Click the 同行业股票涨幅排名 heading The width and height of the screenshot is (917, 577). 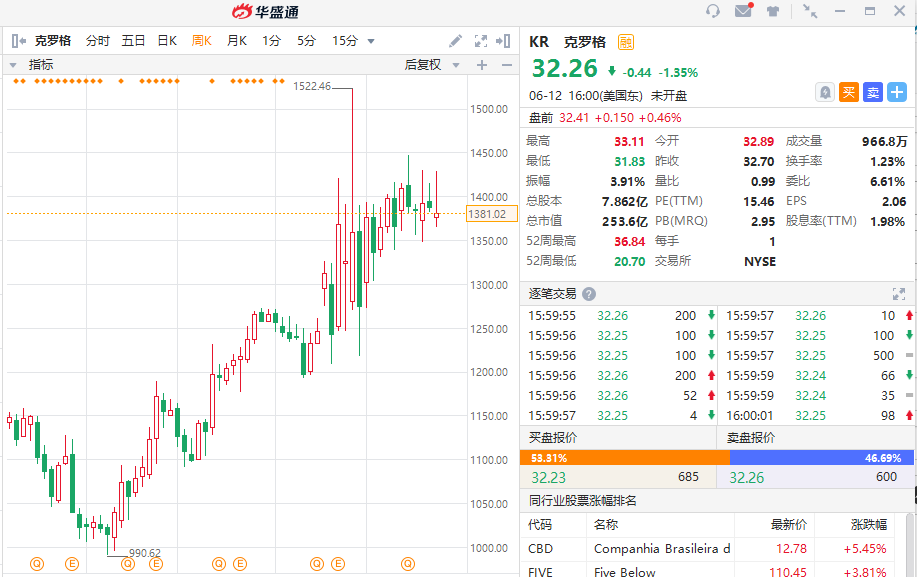(x=582, y=501)
